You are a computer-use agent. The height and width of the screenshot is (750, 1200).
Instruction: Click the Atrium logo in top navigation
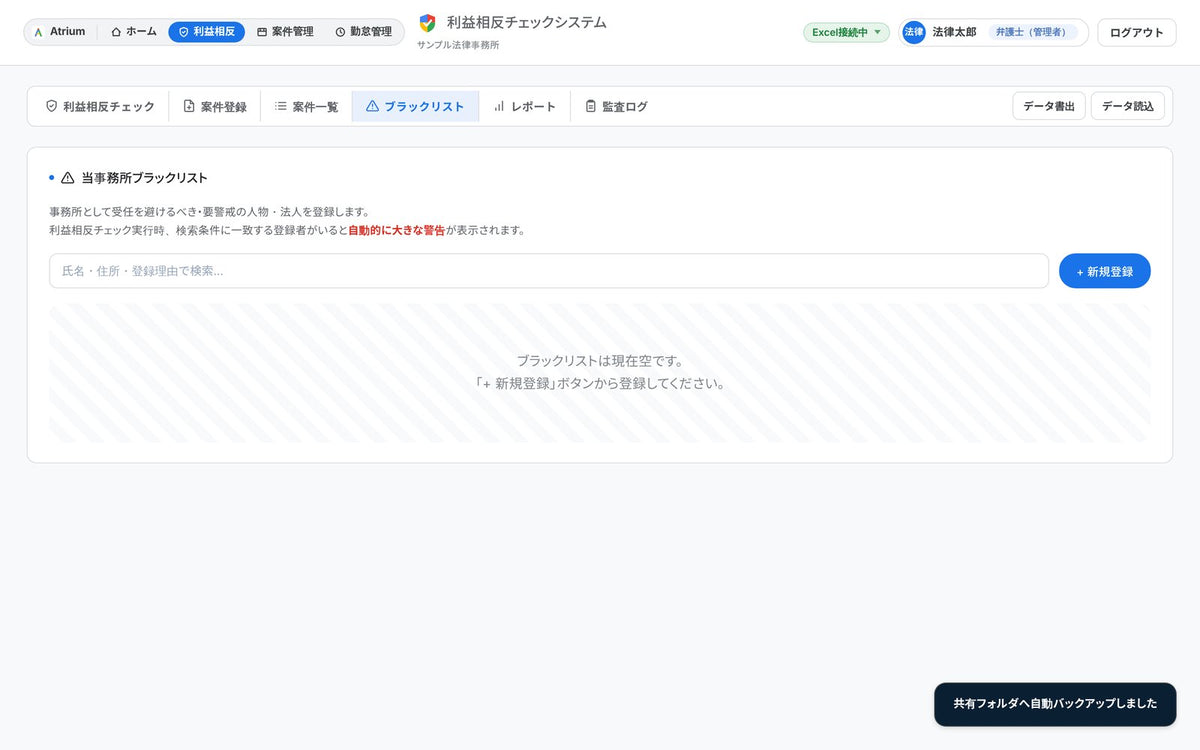pos(60,32)
